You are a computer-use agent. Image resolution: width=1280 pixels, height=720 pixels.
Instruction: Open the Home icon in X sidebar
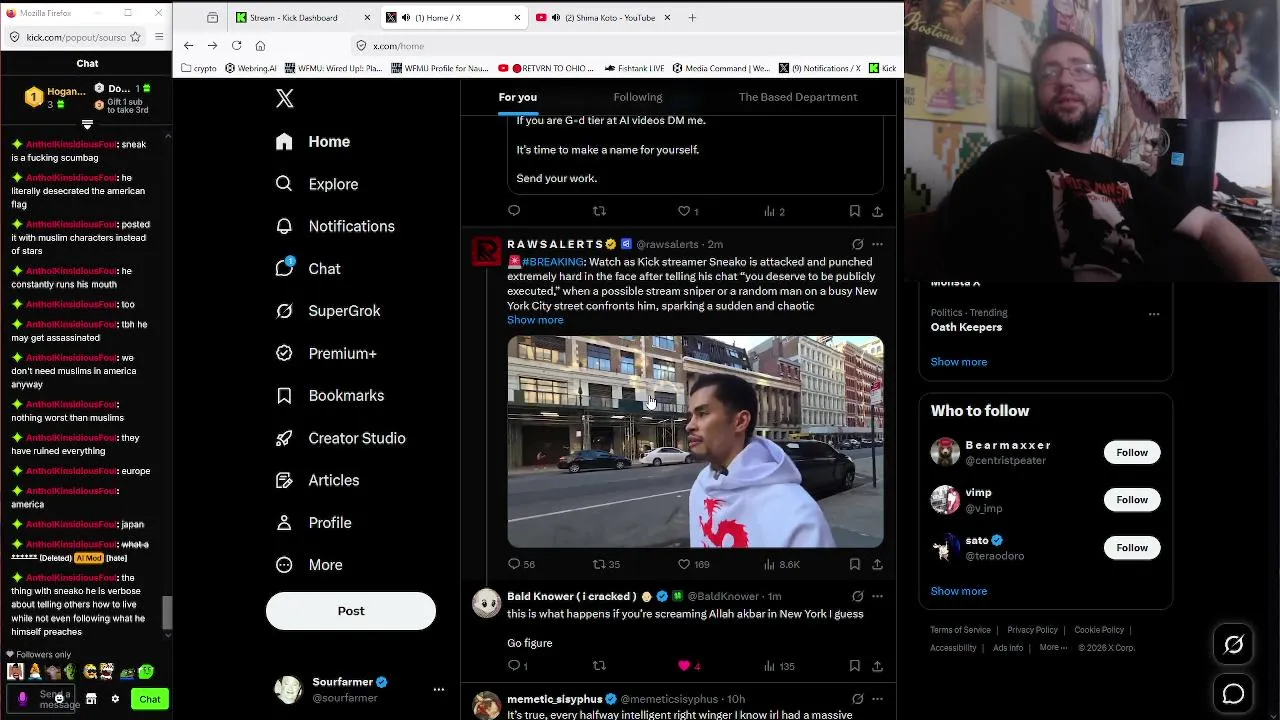[x=284, y=142]
